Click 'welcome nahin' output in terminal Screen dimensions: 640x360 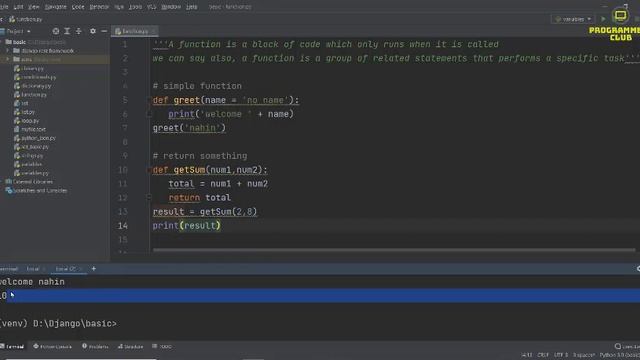point(32,282)
